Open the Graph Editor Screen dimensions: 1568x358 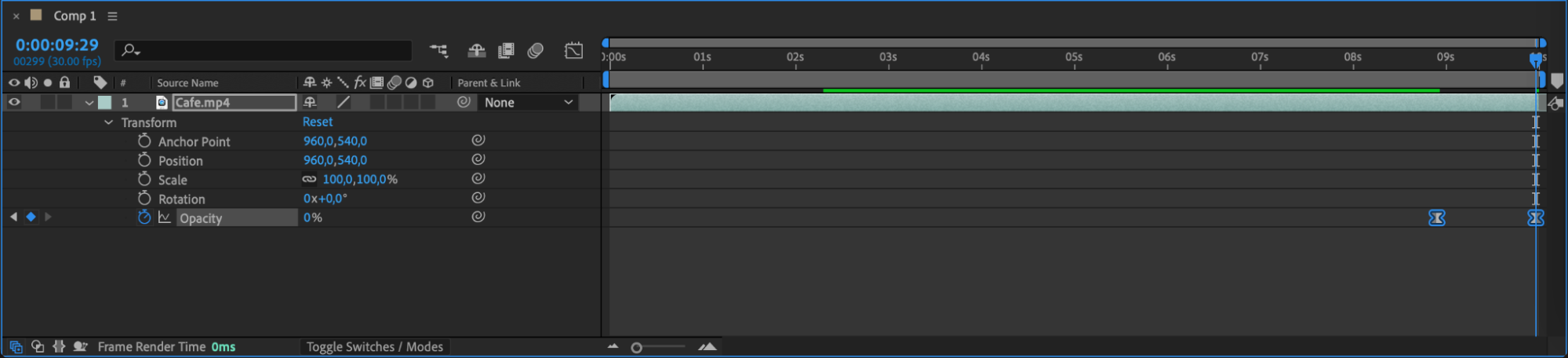pos(573,51)
